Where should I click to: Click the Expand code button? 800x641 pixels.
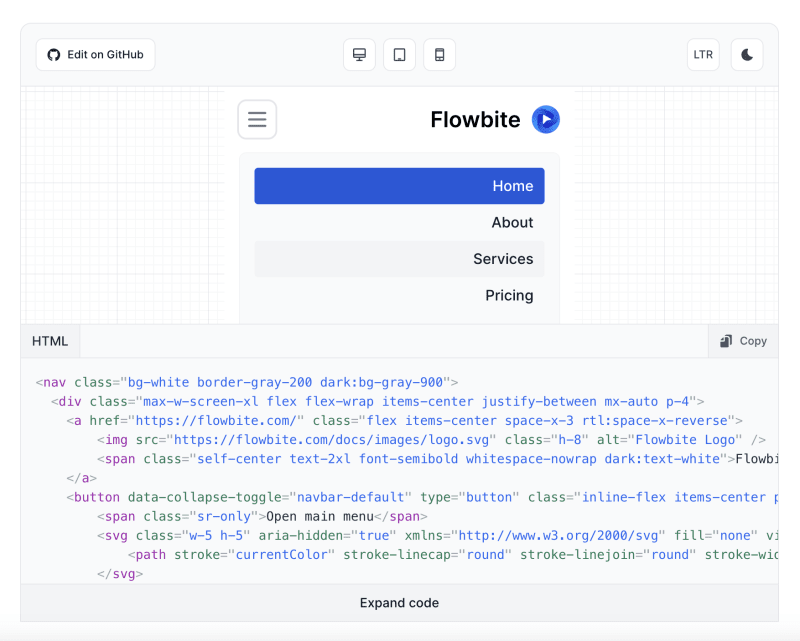(x=399, y=603)
